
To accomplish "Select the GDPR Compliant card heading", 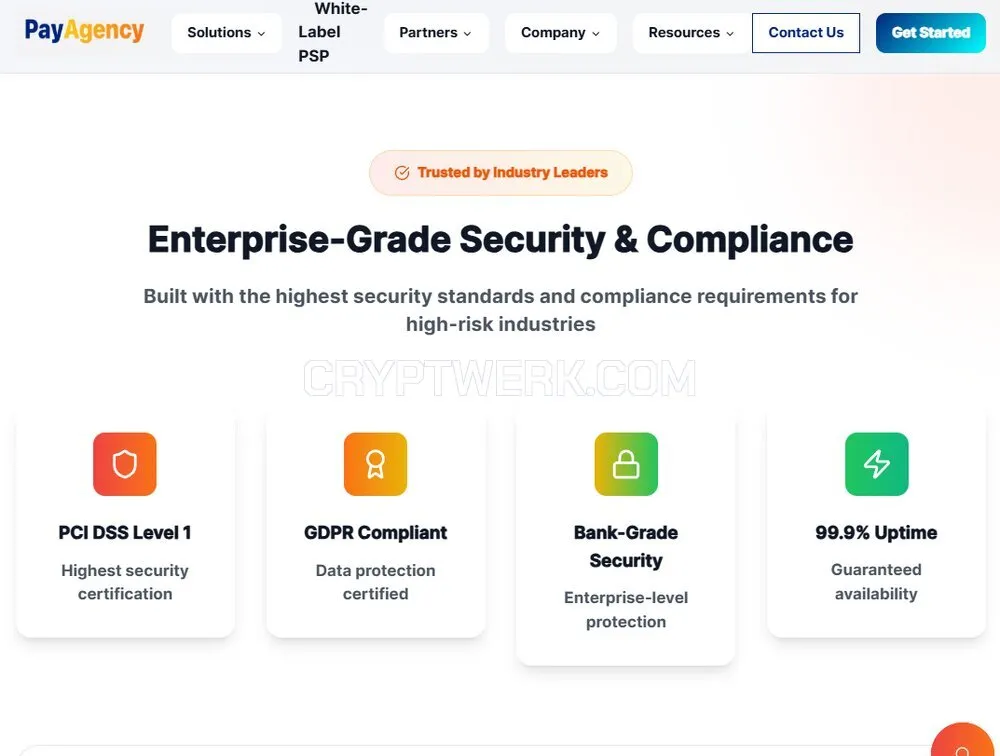I will 376,533.
